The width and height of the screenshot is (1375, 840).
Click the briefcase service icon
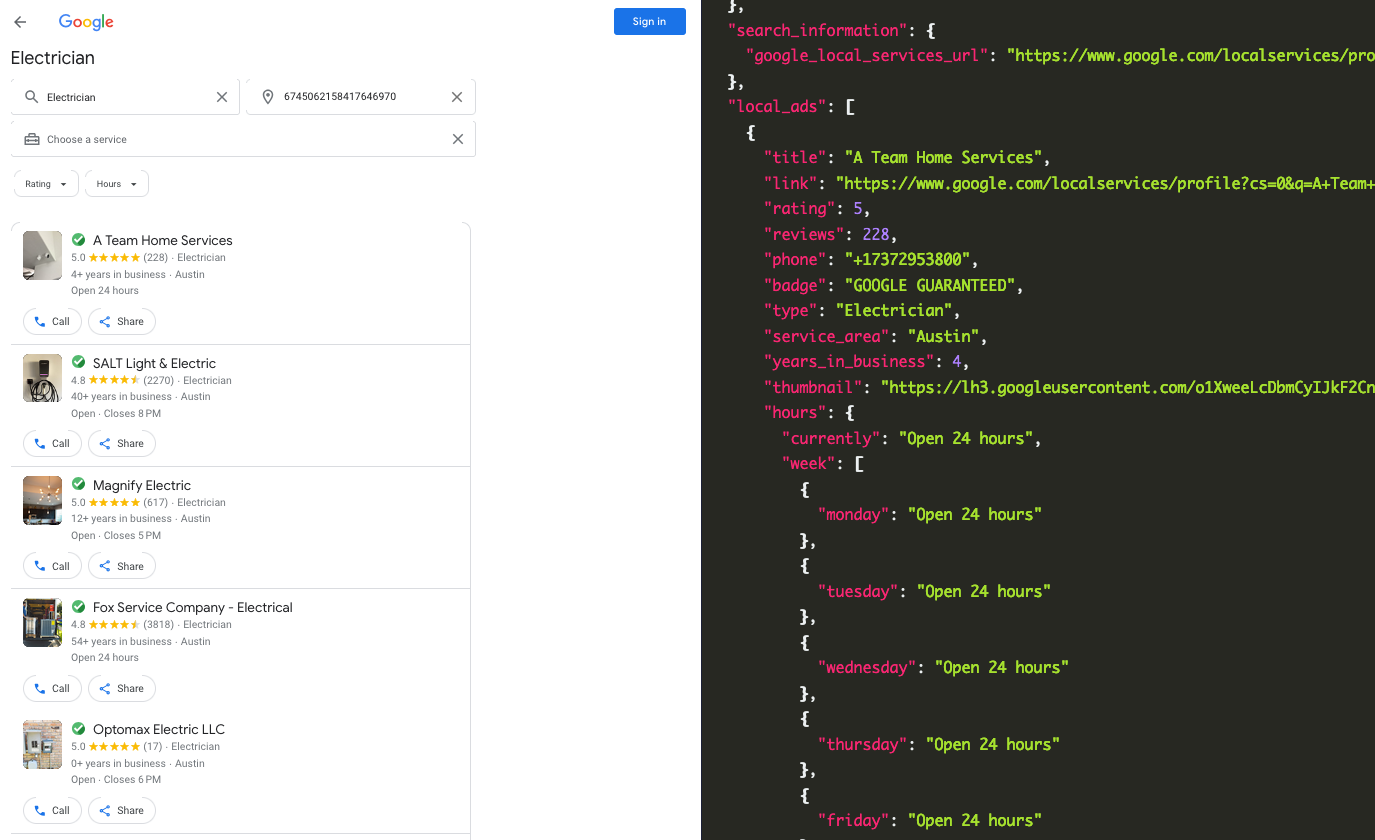click(32, 139)
